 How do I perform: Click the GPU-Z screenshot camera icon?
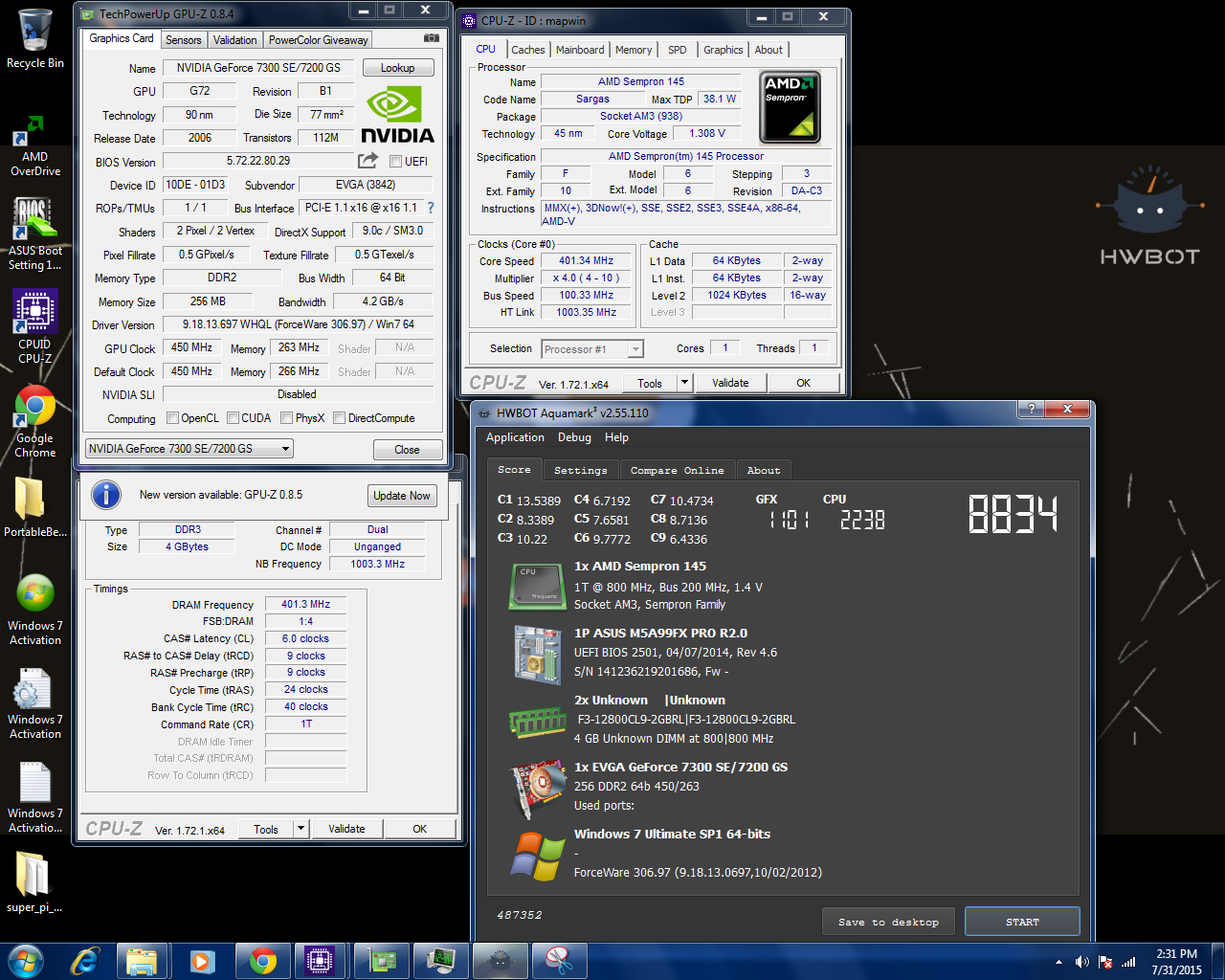click(x=432, y=38)
